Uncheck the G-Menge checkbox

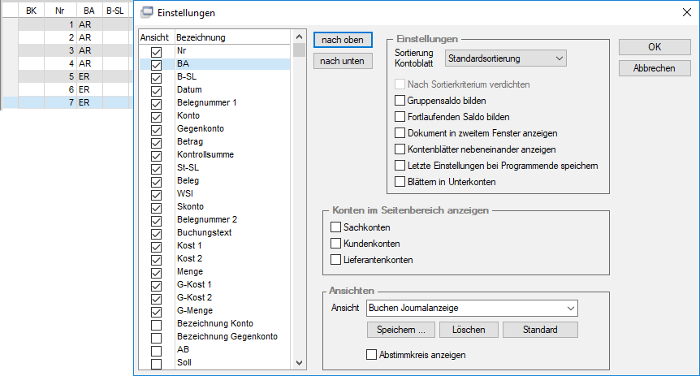point(156,312)
